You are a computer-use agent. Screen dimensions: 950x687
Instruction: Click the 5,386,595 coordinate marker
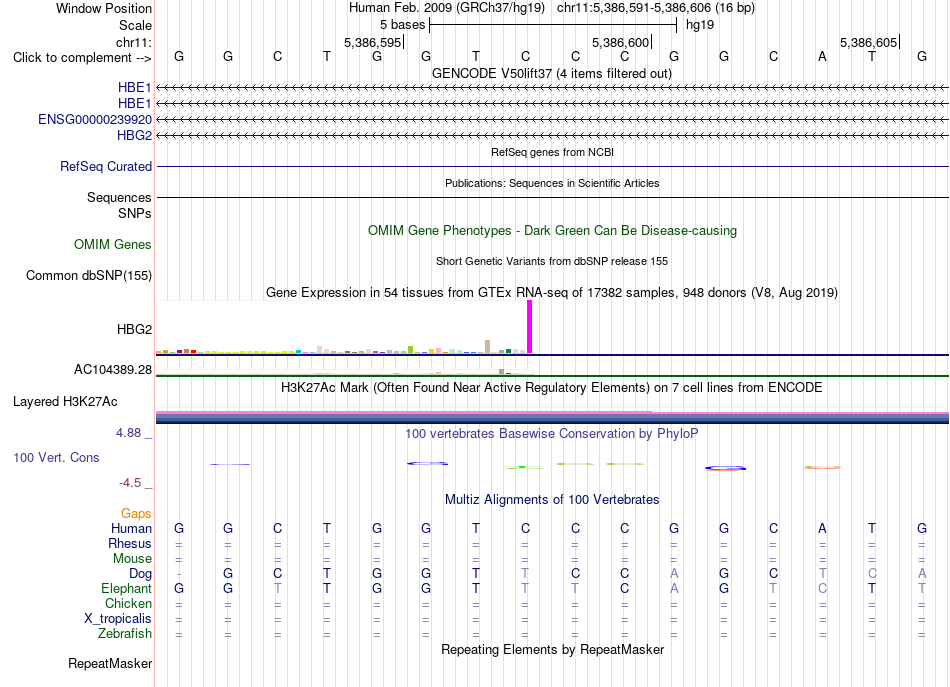click(x=373, y=42)
